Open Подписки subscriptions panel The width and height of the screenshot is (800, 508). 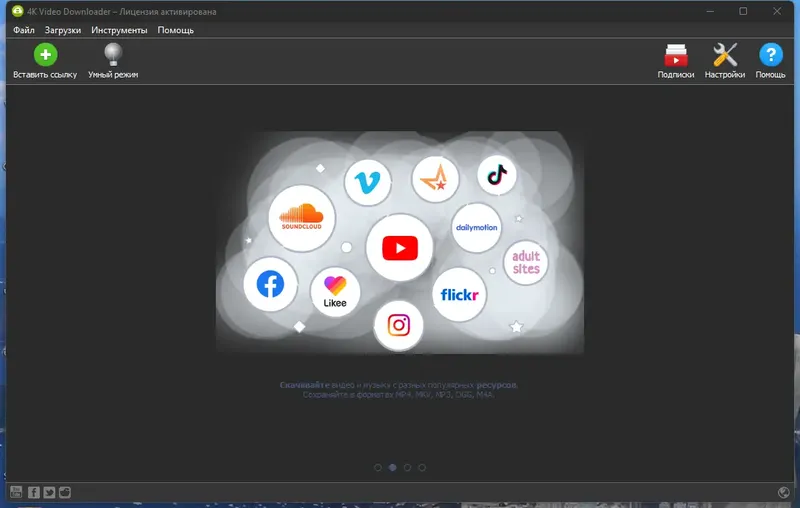[676, 61]
